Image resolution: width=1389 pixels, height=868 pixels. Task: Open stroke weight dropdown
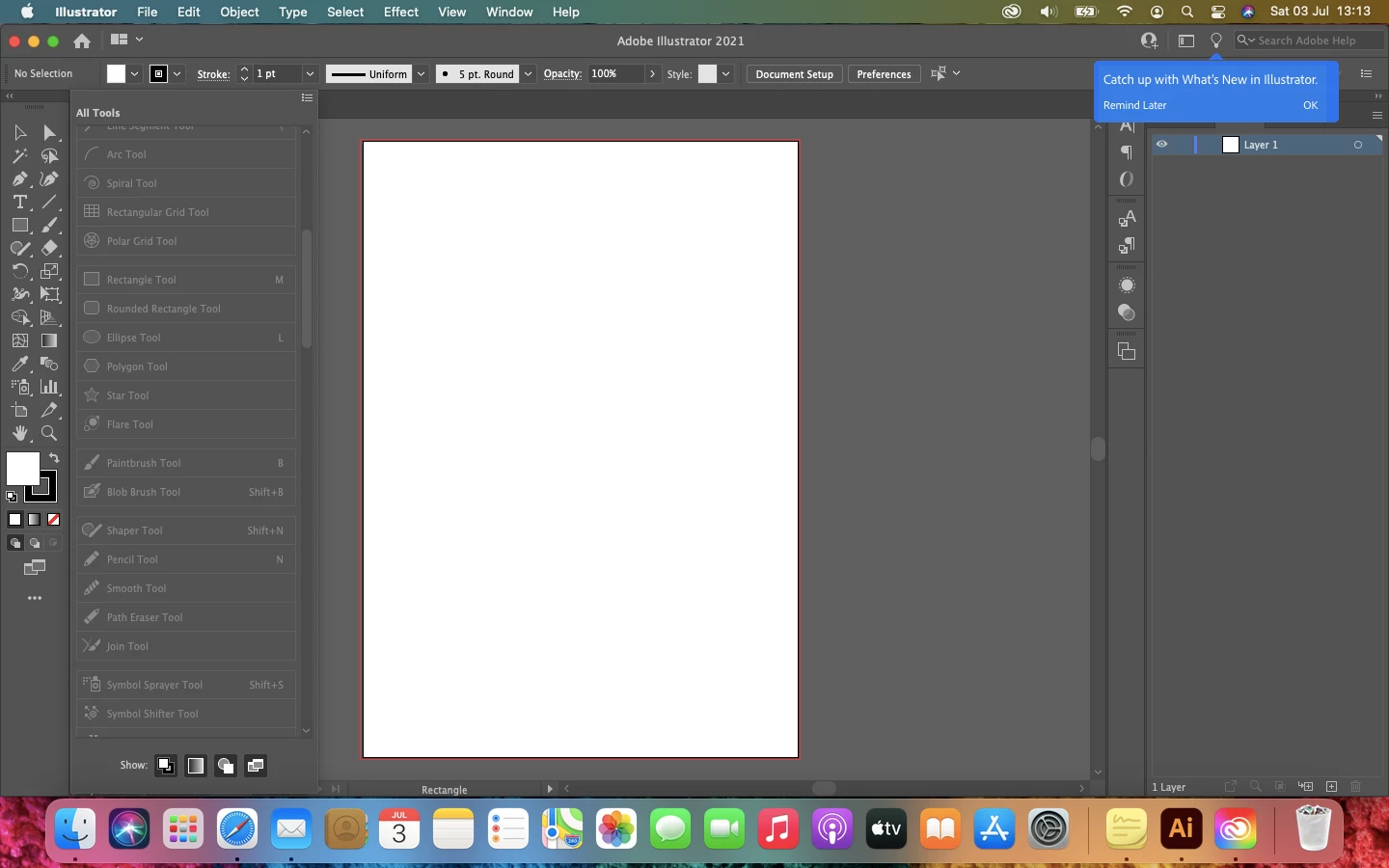tap(310, 74)
